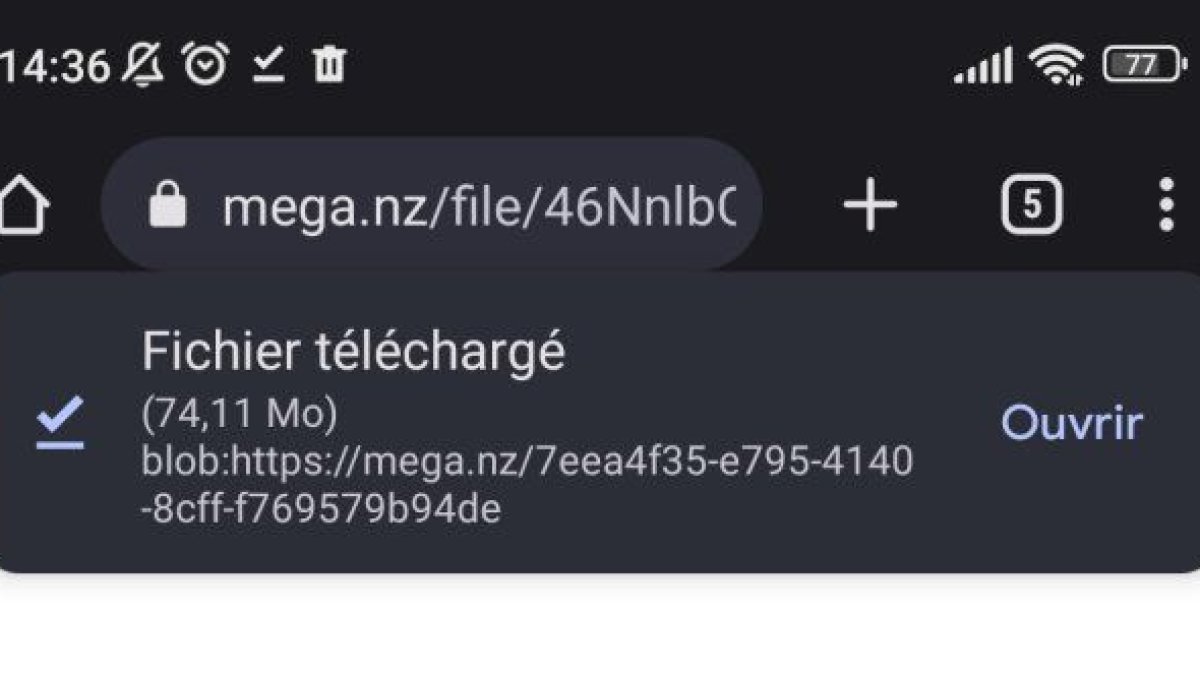This screenshot has height=675, width=1200.
Task: Open the three-dot browser menu
Action: [1165, 206]
